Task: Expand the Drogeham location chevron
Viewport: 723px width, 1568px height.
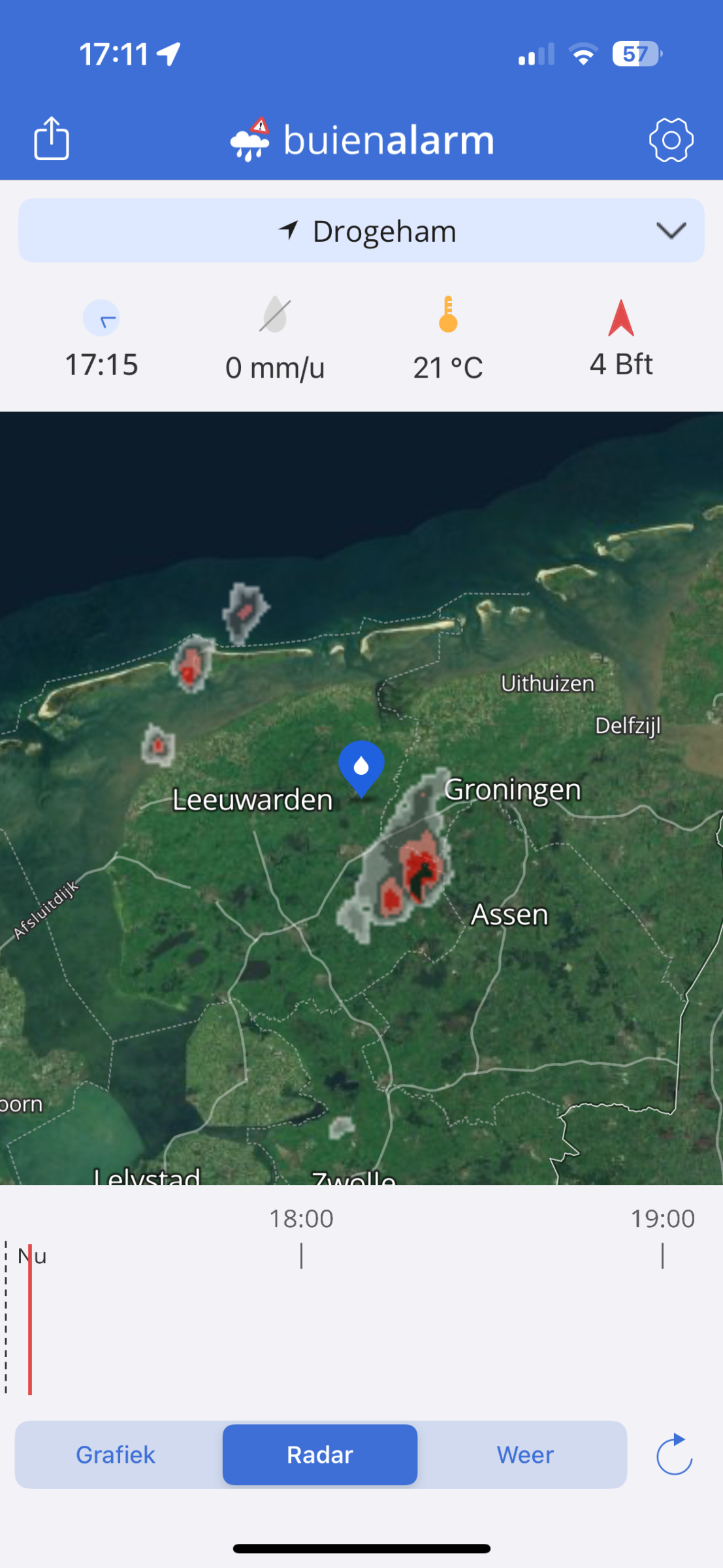Action: click(671, 231)
